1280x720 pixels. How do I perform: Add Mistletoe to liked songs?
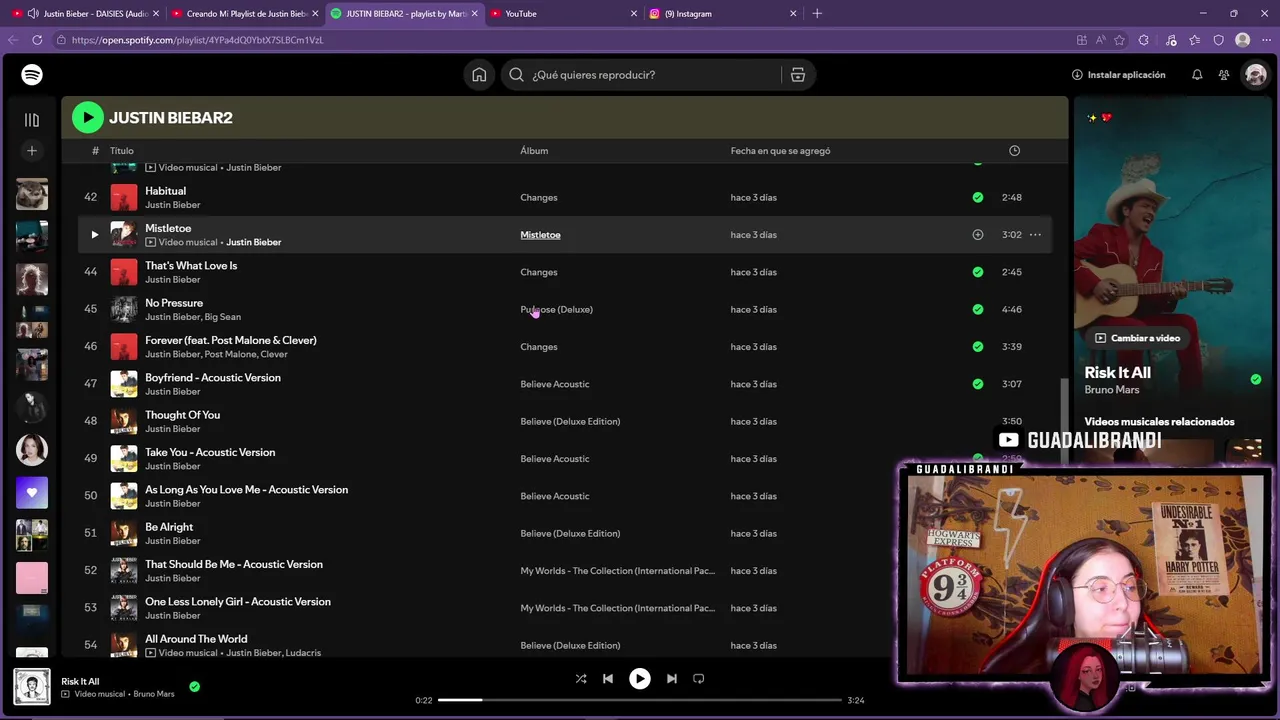[x=978, y=235]
